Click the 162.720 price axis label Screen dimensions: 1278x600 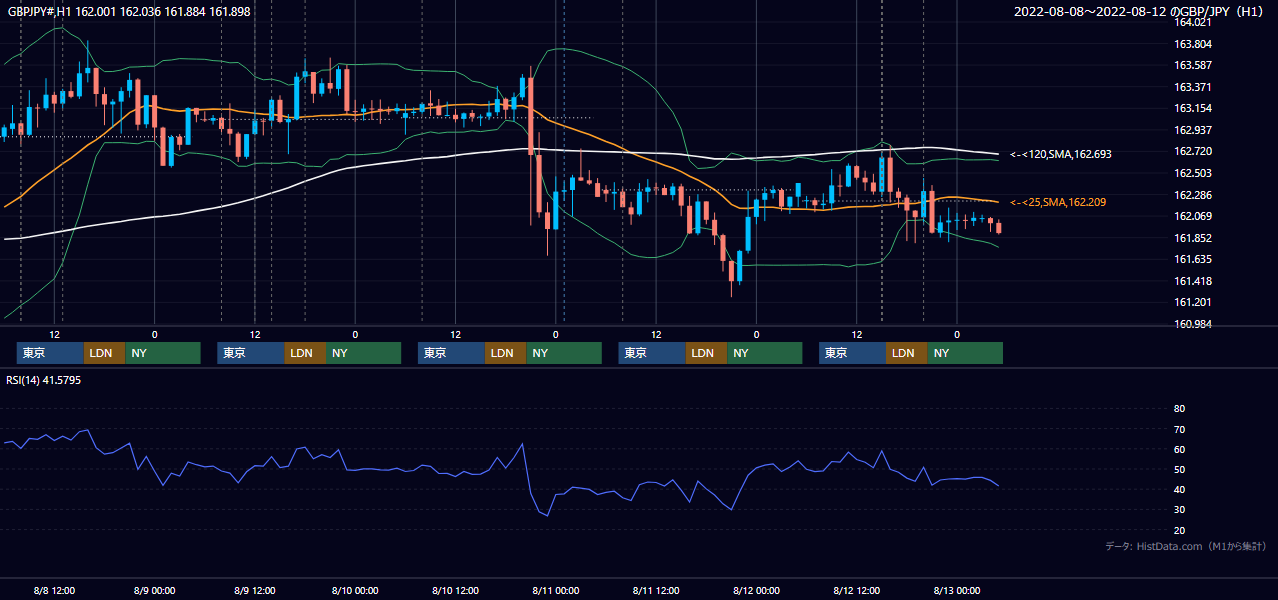click(x=1193, y=151)
